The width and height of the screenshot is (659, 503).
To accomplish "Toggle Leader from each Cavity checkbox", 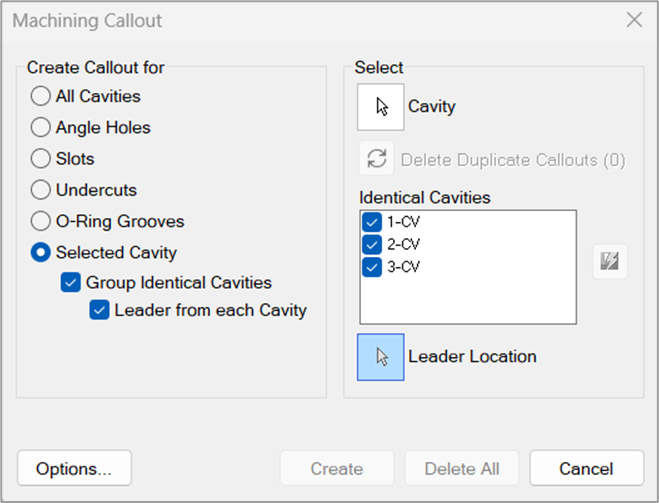I will [99, 310].
